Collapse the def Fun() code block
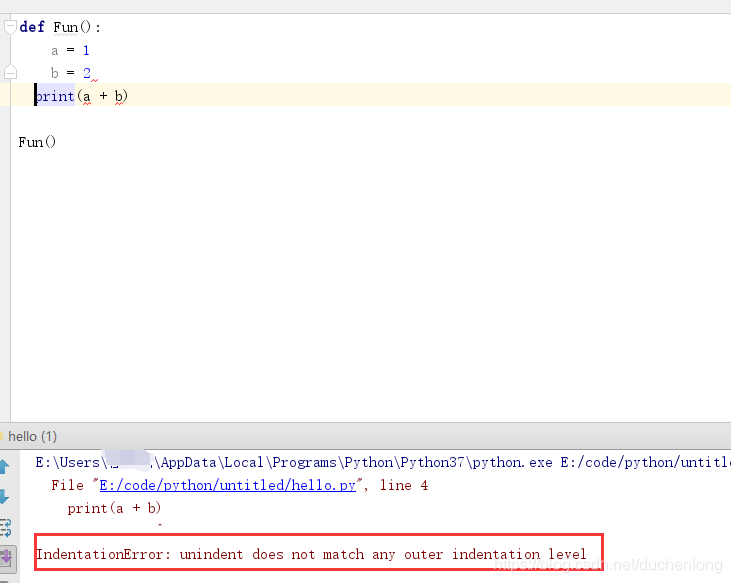731x583 pixels. click(10, 27)
